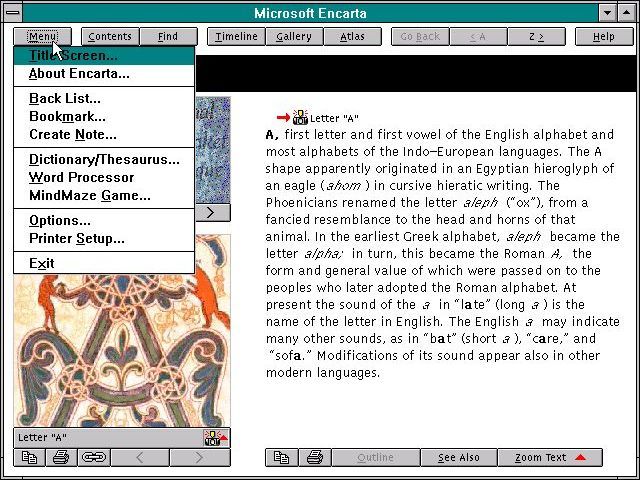Click the illuminated letter A picture
The height and width of the screenshot is (480, 640).
coord(122,351)
